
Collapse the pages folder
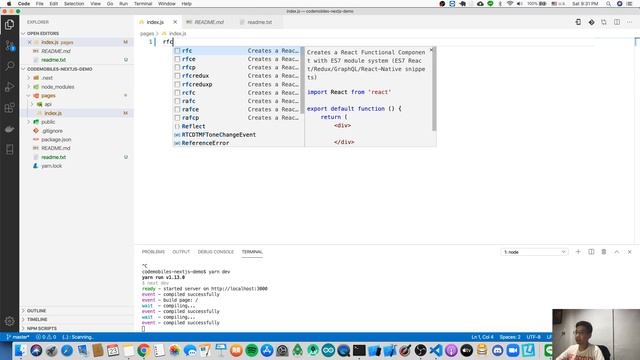tap(76, 96)
